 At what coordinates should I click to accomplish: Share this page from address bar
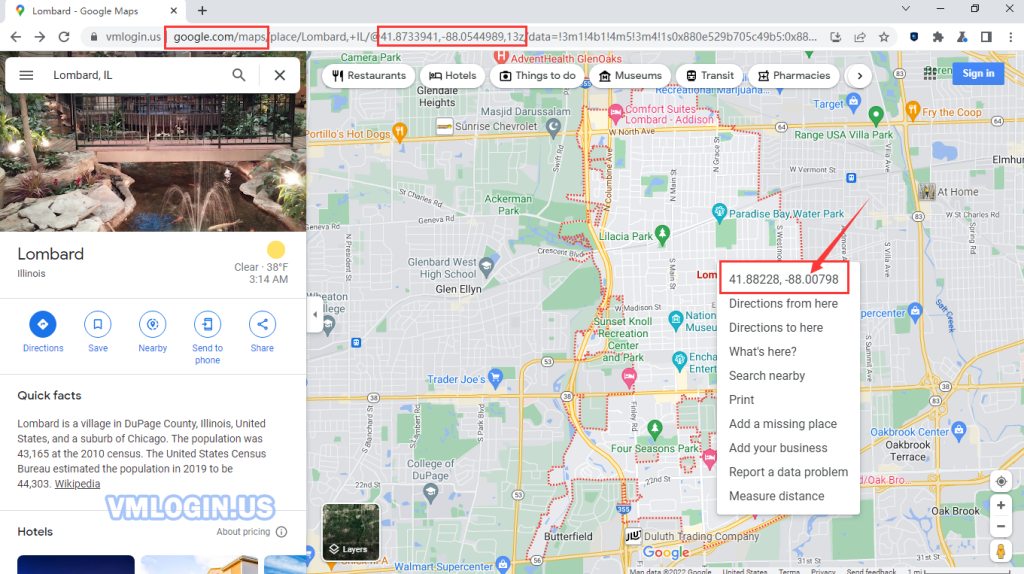(x=859, y=37)
